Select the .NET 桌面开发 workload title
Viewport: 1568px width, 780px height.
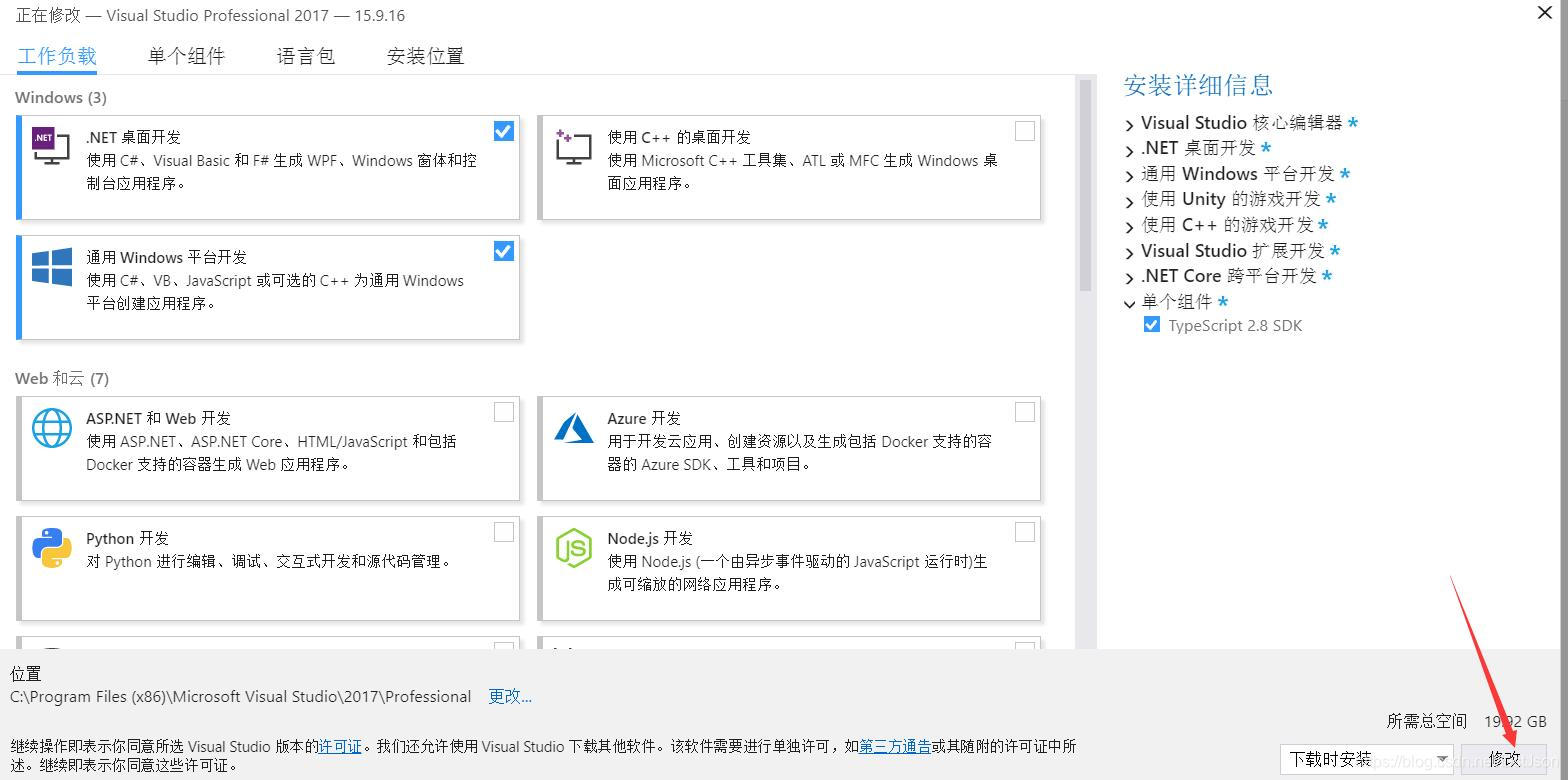coord(133,137)
